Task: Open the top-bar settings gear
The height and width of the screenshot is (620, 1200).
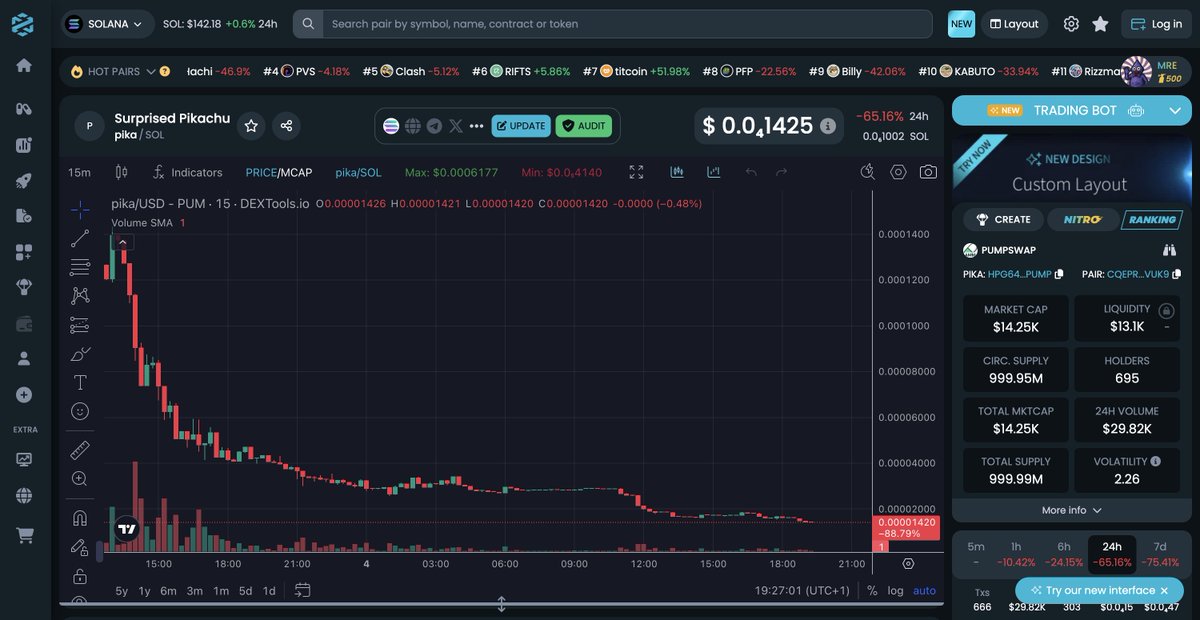Action: coord(1071,24)
